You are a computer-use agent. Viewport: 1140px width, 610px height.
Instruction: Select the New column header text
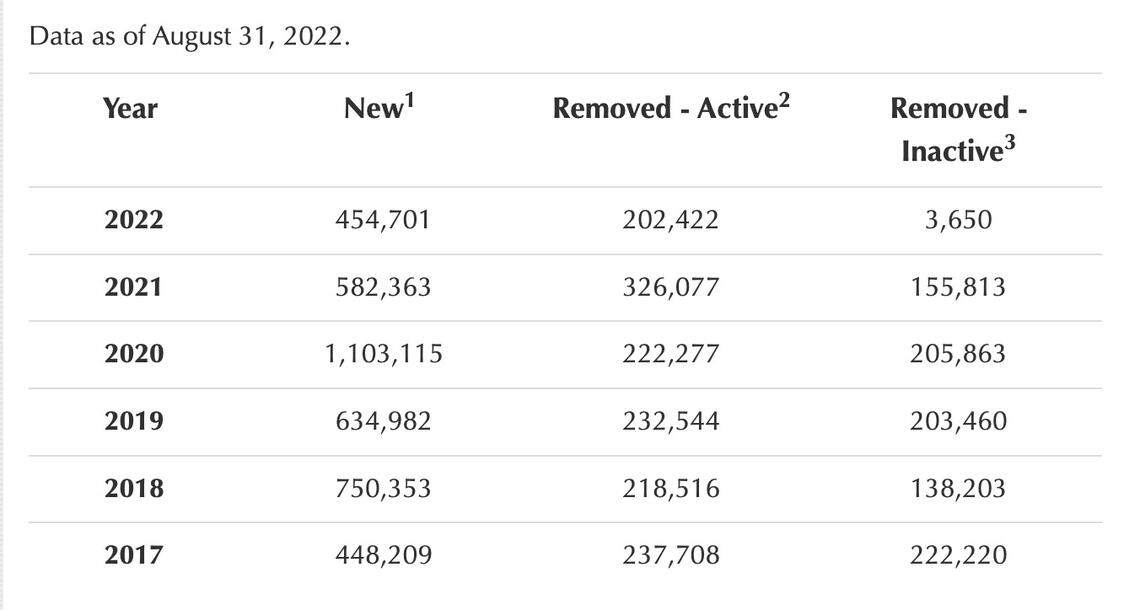373,109
